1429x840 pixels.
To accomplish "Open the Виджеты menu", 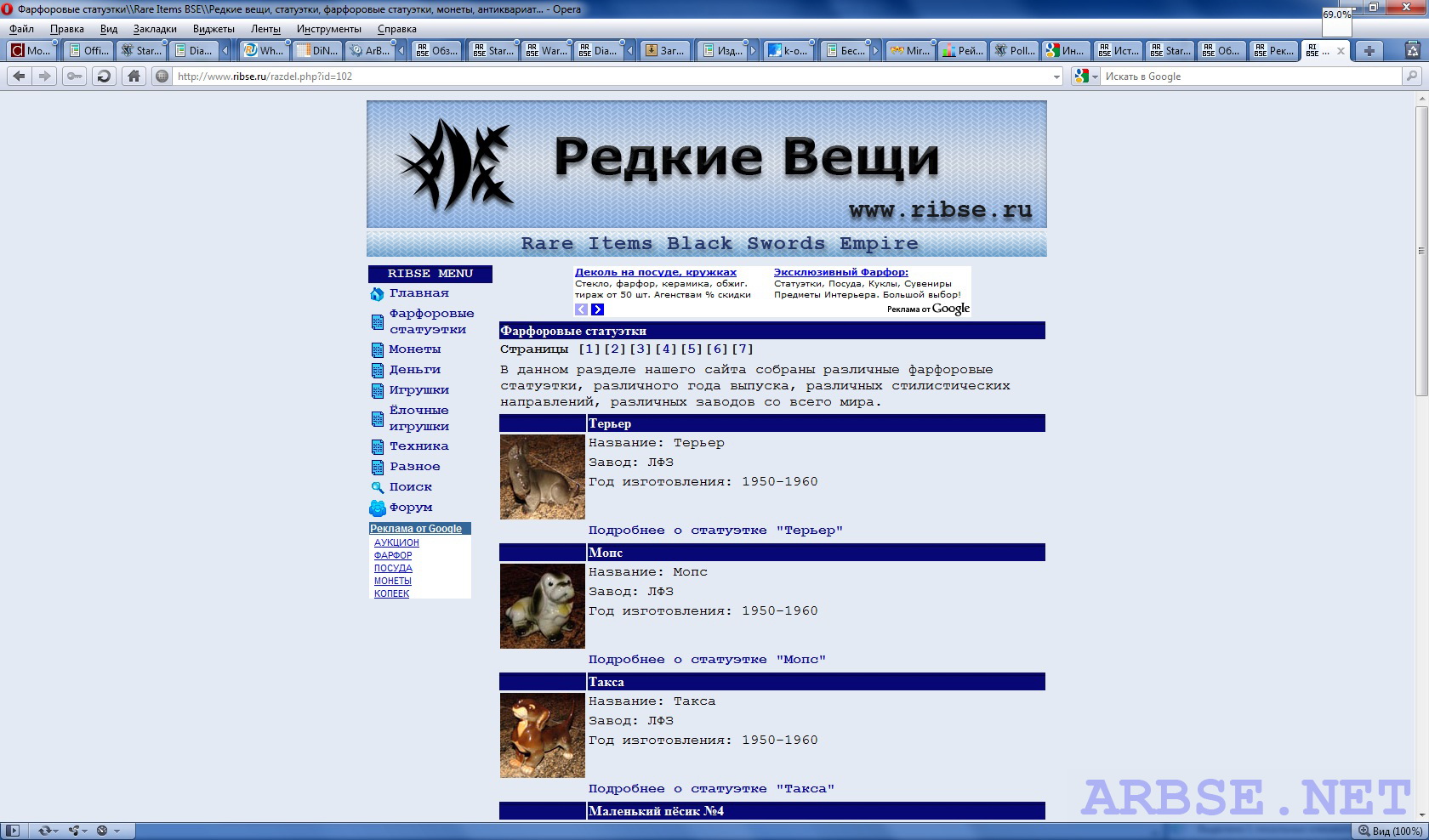I will (213, 29).
